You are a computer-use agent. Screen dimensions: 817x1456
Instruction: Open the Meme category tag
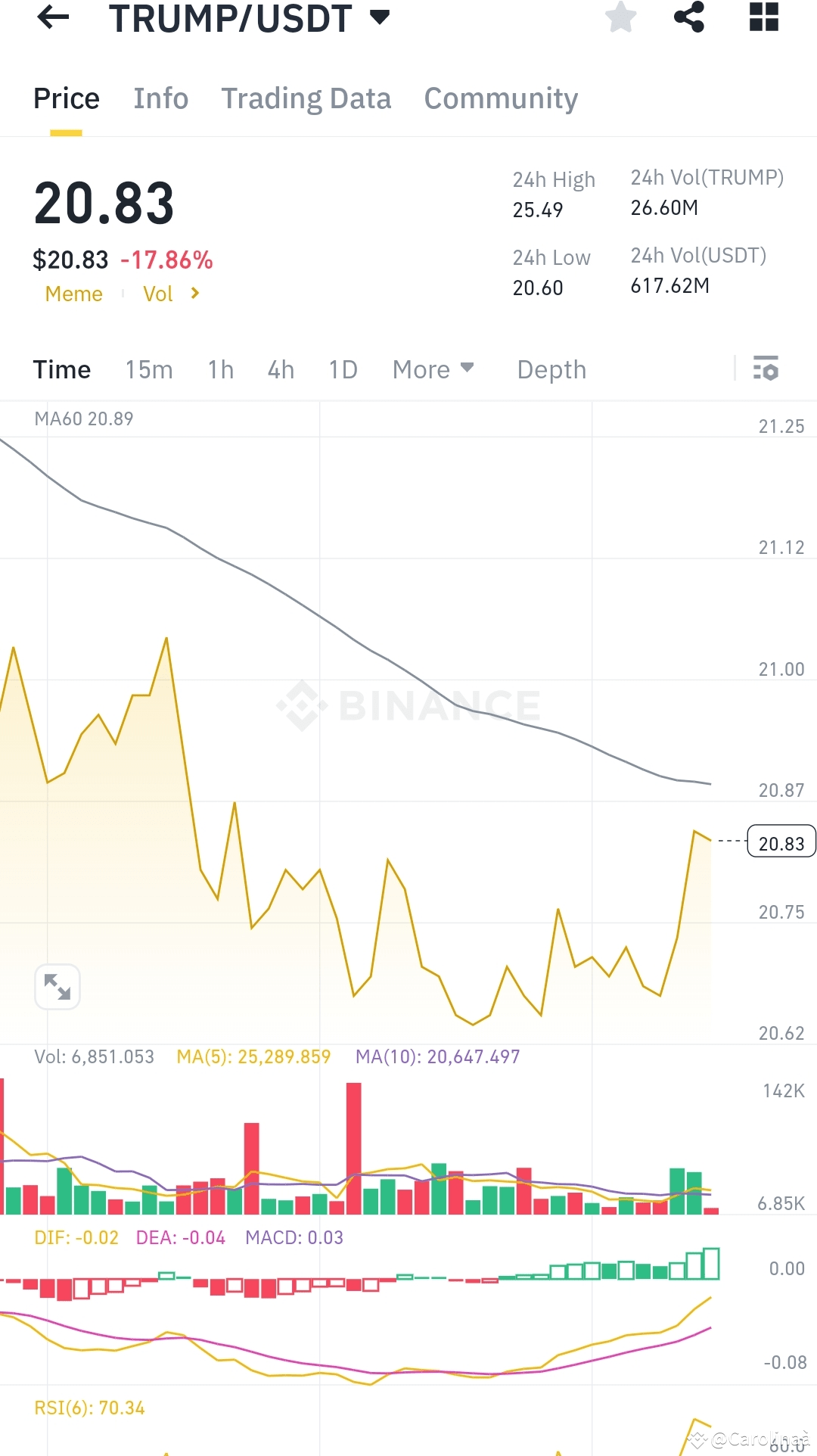pos(73,294)
